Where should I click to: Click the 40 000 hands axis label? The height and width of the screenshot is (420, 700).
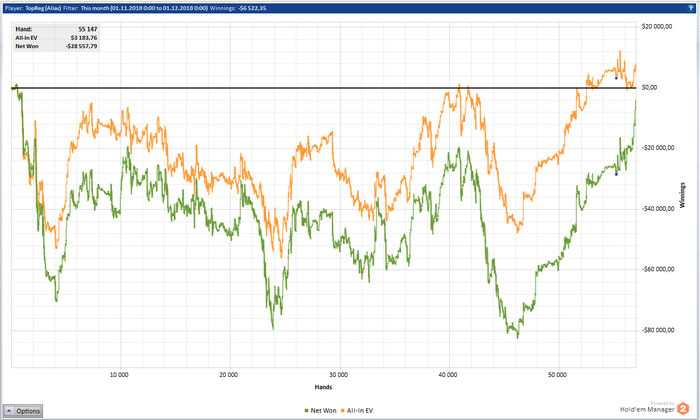pos(448,375)
